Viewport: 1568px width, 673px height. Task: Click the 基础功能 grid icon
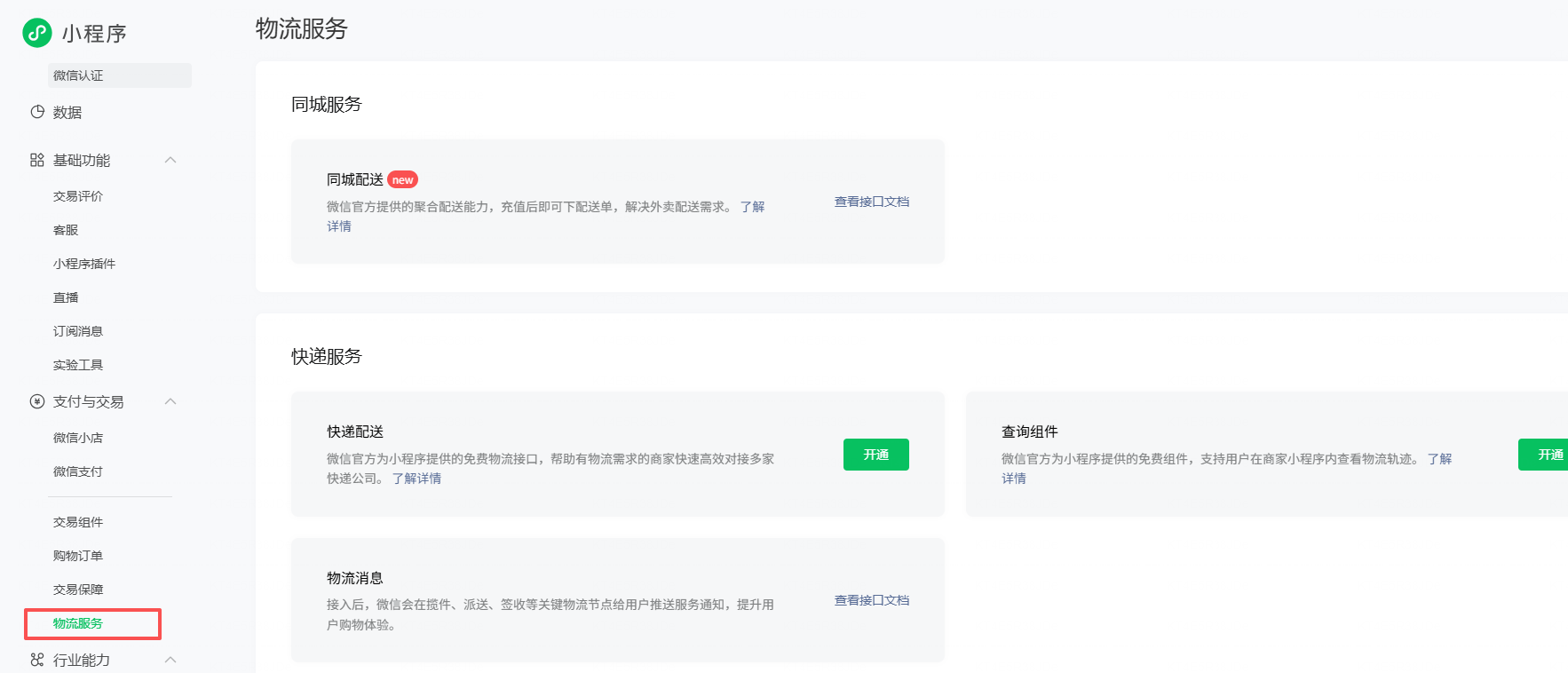37,160
